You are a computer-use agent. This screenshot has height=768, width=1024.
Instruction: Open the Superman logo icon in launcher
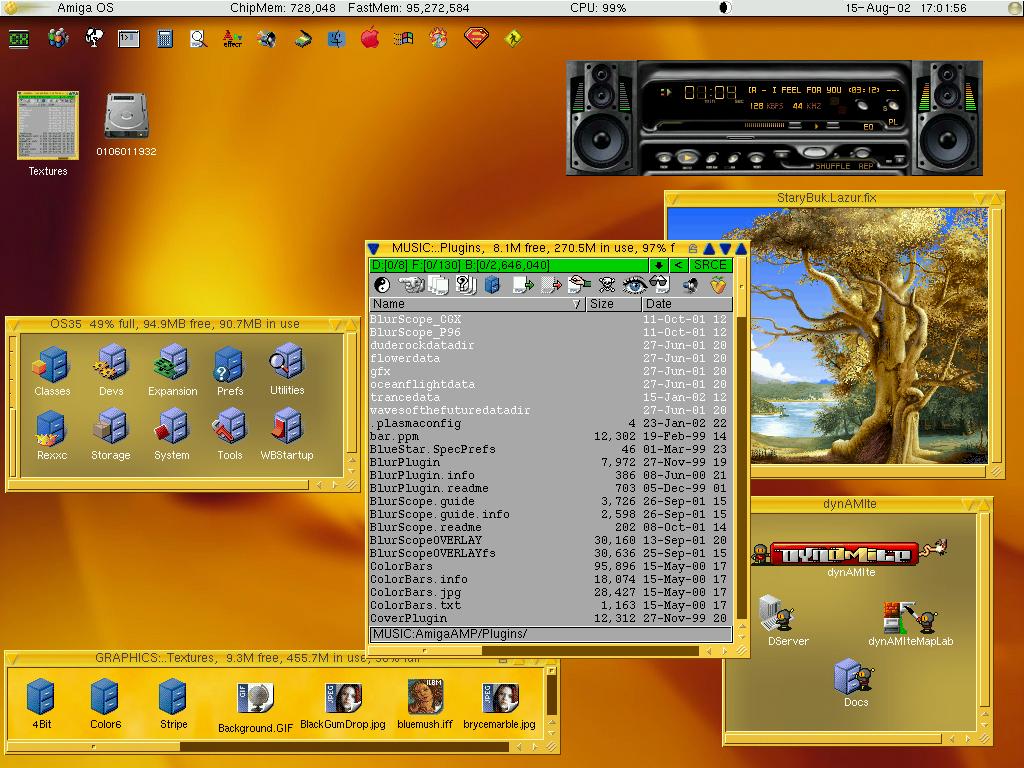pos(476,39)
